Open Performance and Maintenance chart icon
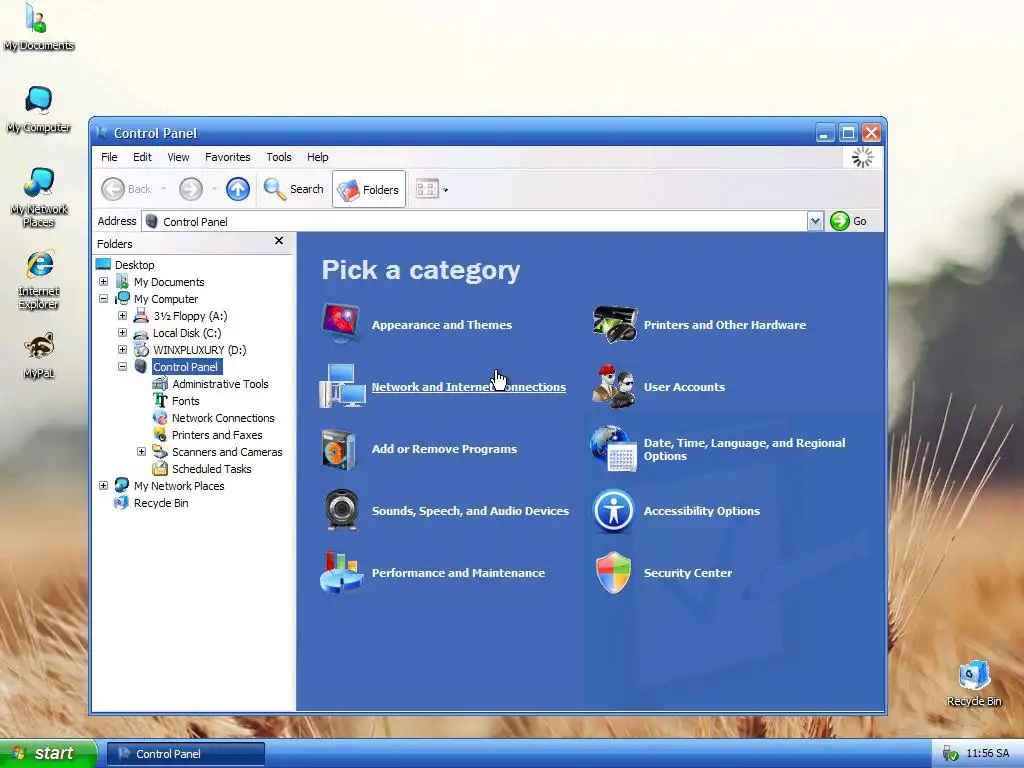Image resolution: width=1024 pixels, height=768 pixels. click(x=341, y=572)
